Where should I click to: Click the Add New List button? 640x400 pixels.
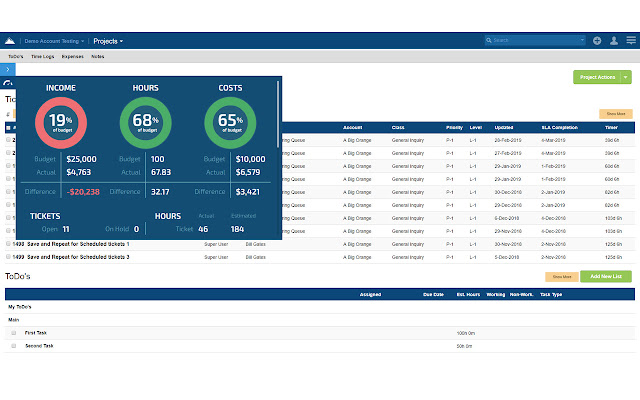click(606, 276)
